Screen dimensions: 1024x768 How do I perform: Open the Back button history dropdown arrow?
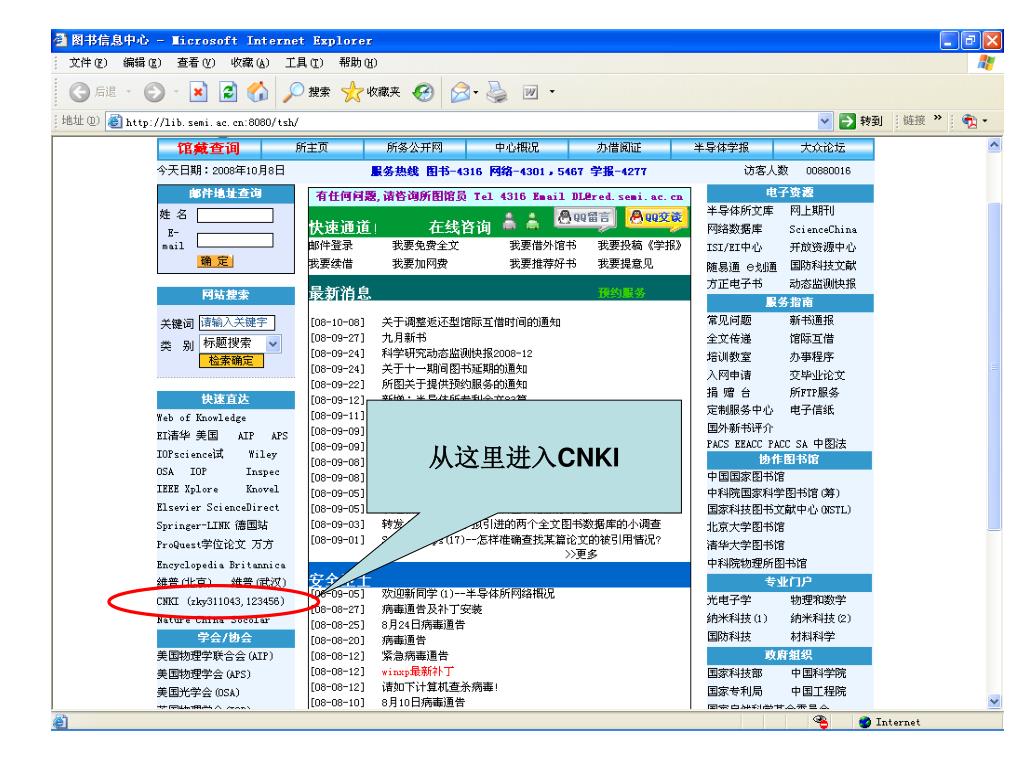coord(129,92)
